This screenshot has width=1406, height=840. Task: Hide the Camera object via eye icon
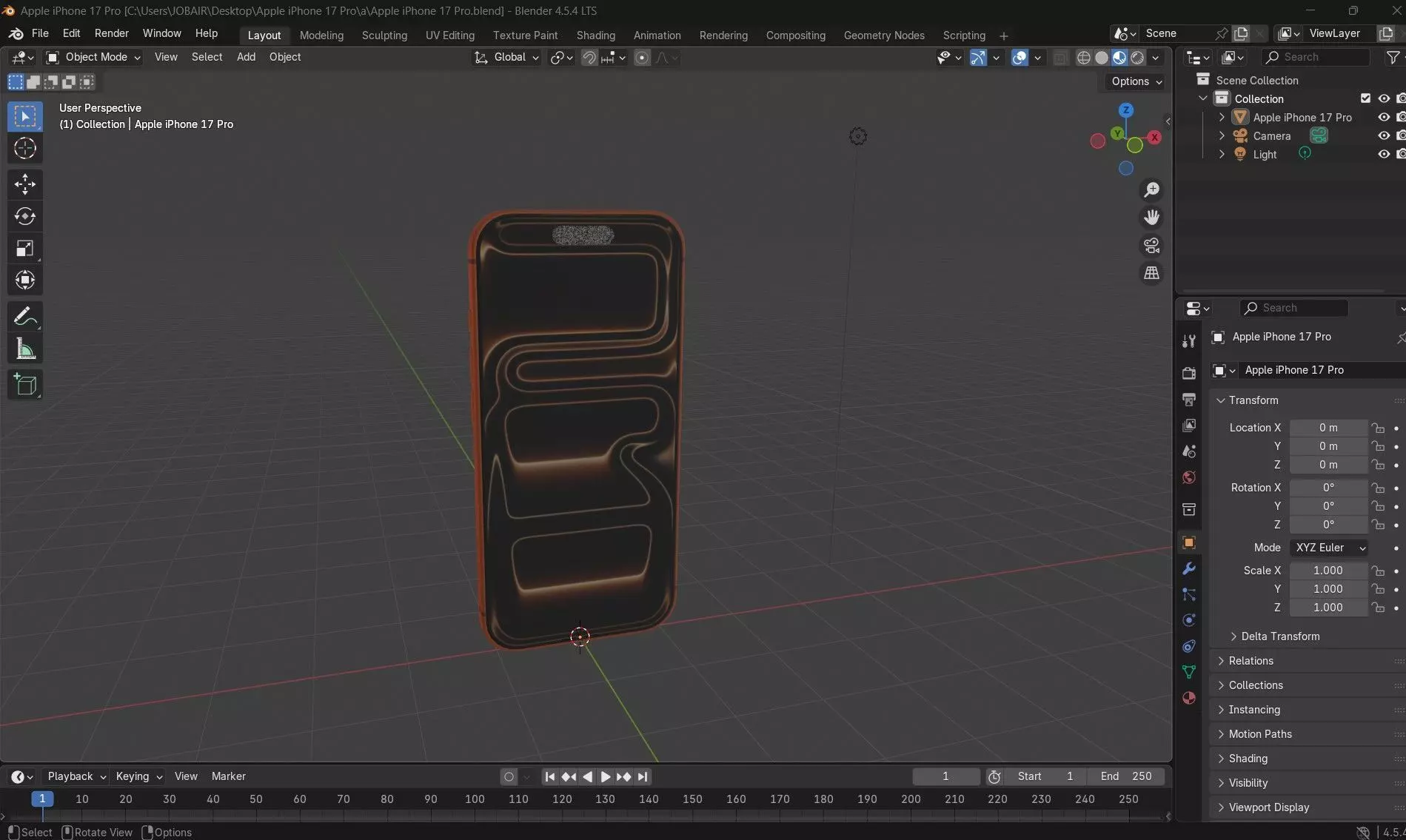click(x=1383, y=135)
